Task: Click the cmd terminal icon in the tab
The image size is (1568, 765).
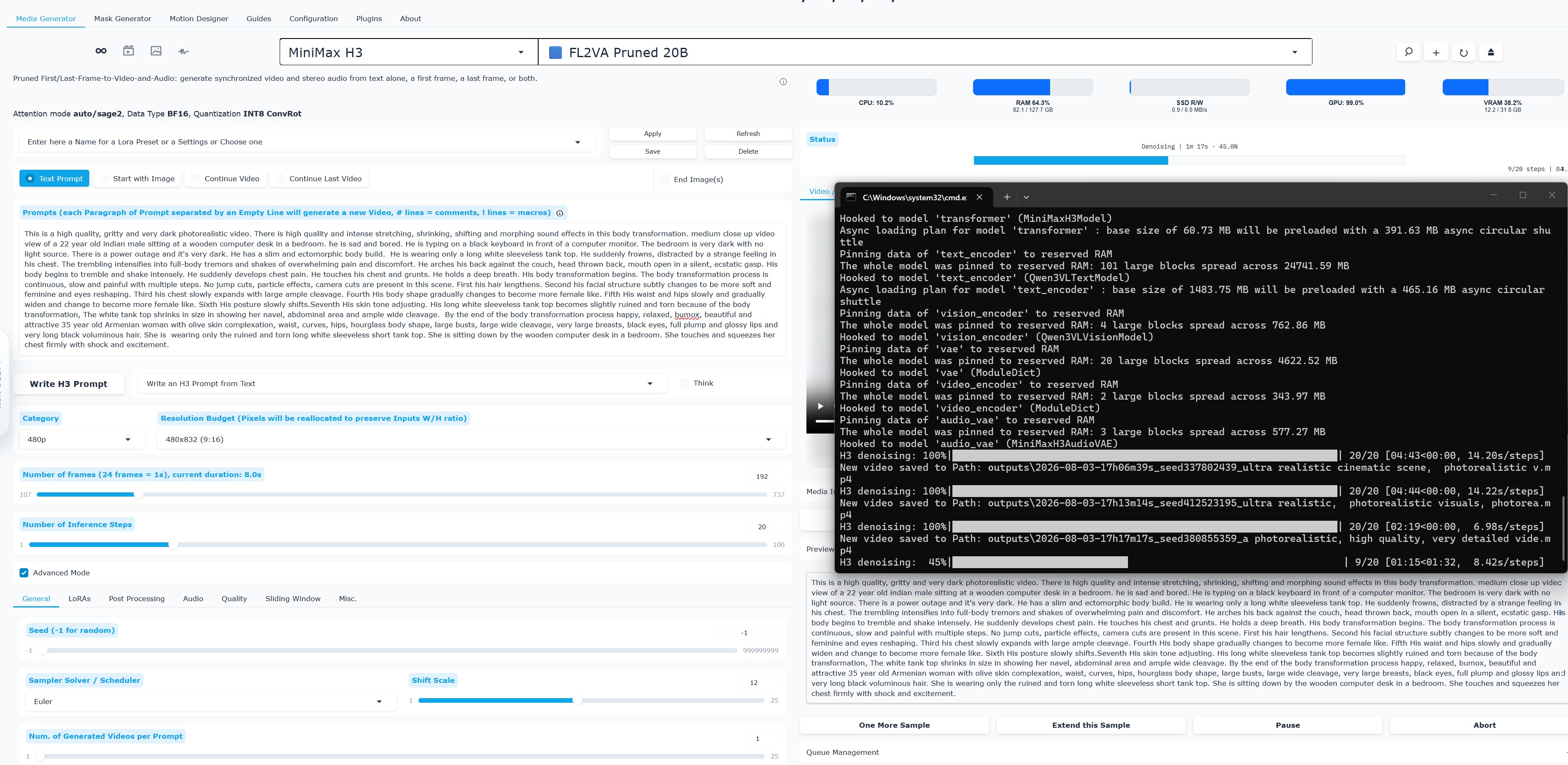Action: click(x=851, y=197)
